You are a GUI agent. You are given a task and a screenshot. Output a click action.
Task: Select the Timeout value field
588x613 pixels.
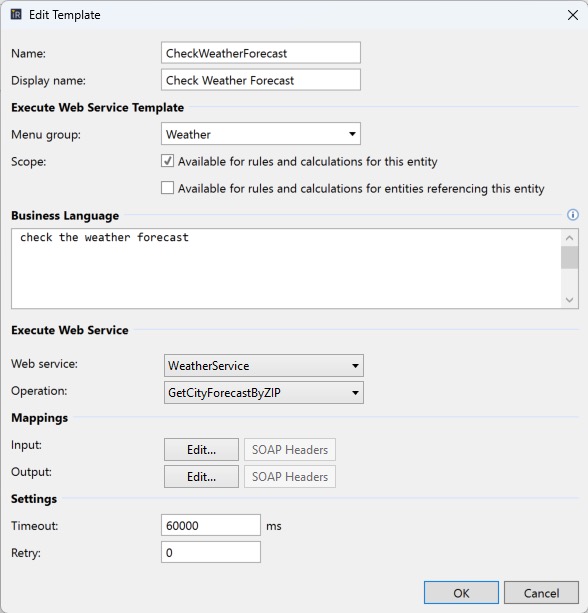click(x=211, y=525)
